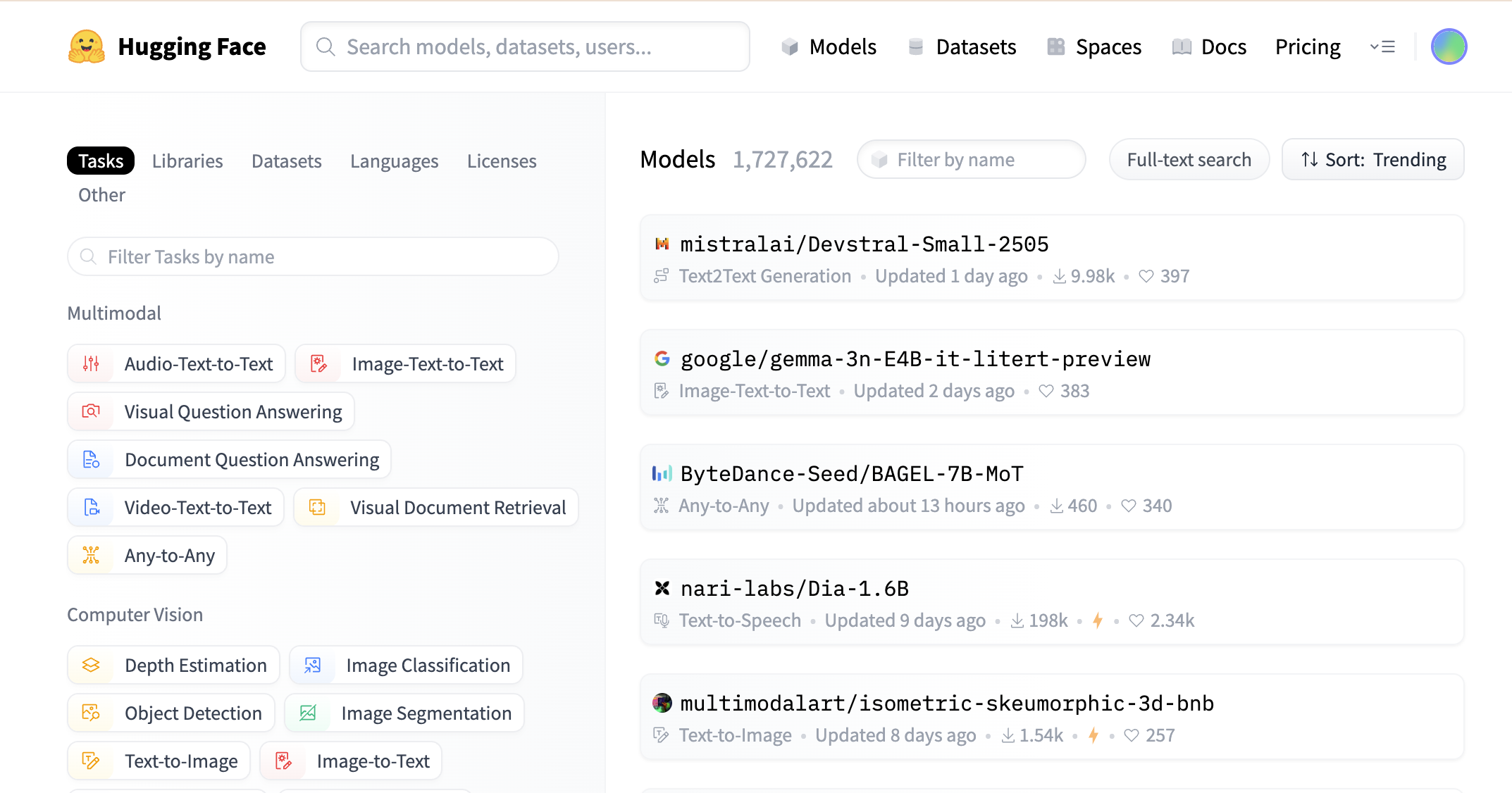
Task: Select the Tasks filter tab
Action: pyautogui.click(x=101, y=161)
